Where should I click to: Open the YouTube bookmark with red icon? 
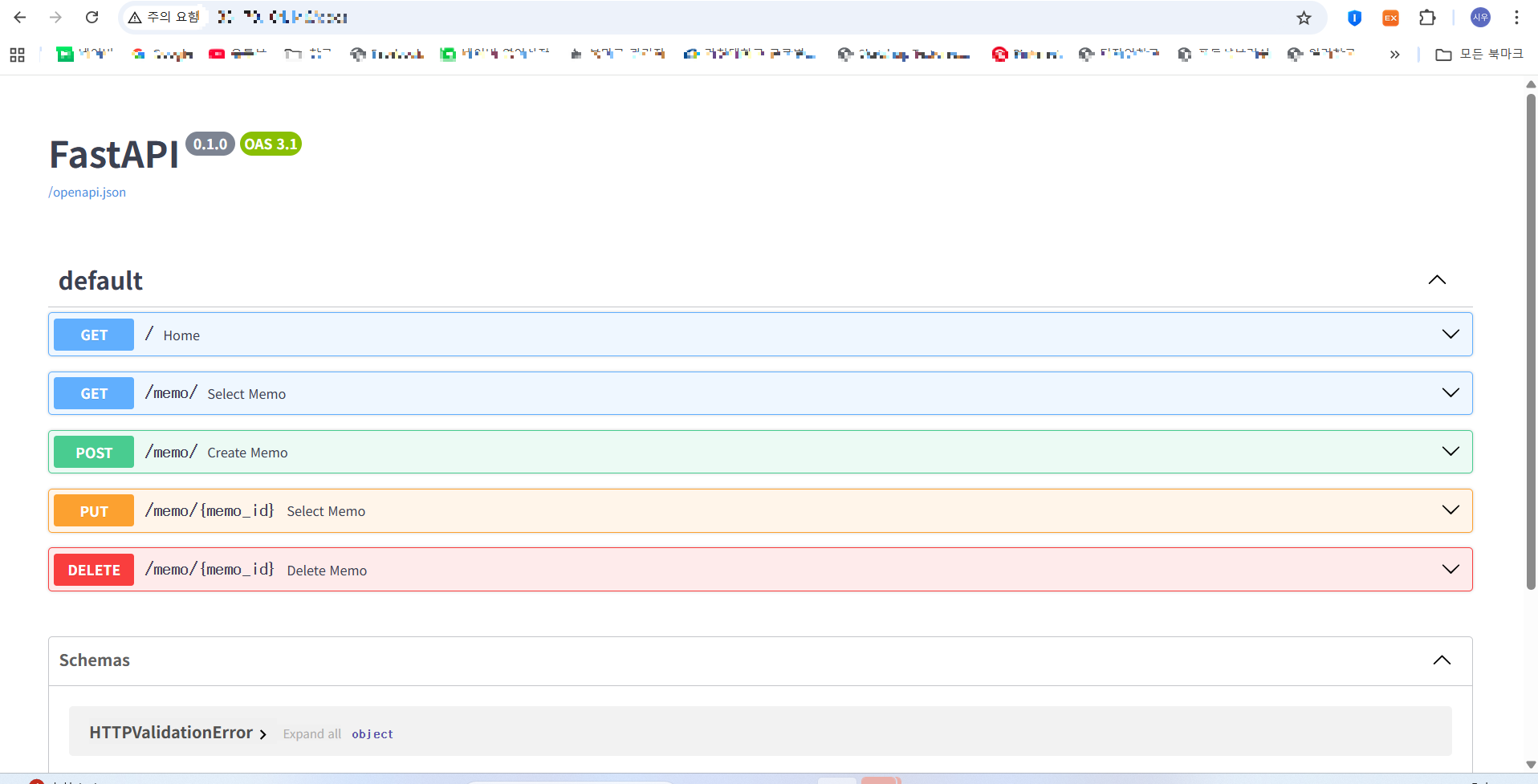click(238, 55)
